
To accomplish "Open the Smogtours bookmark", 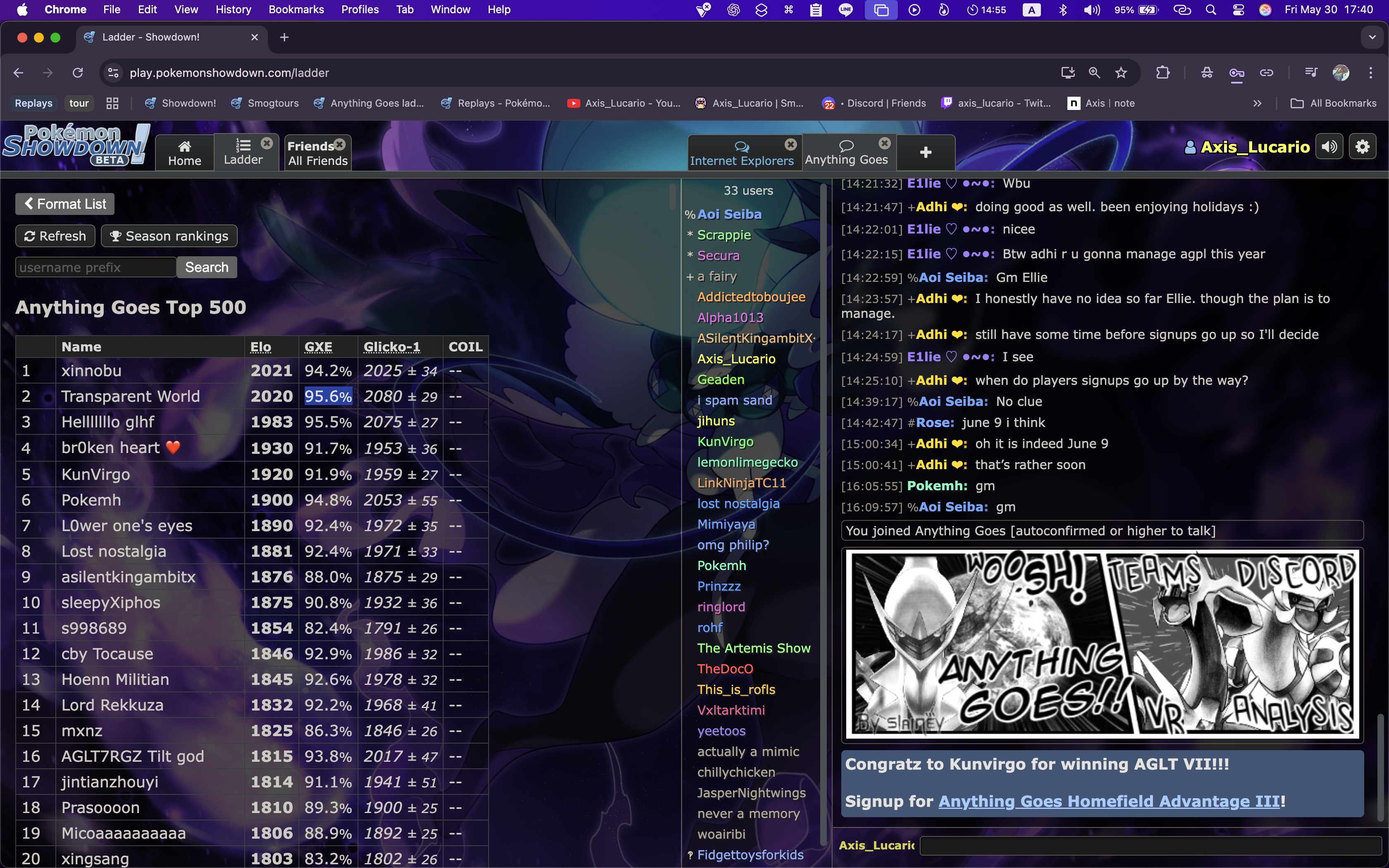I will tap(265, 103).
